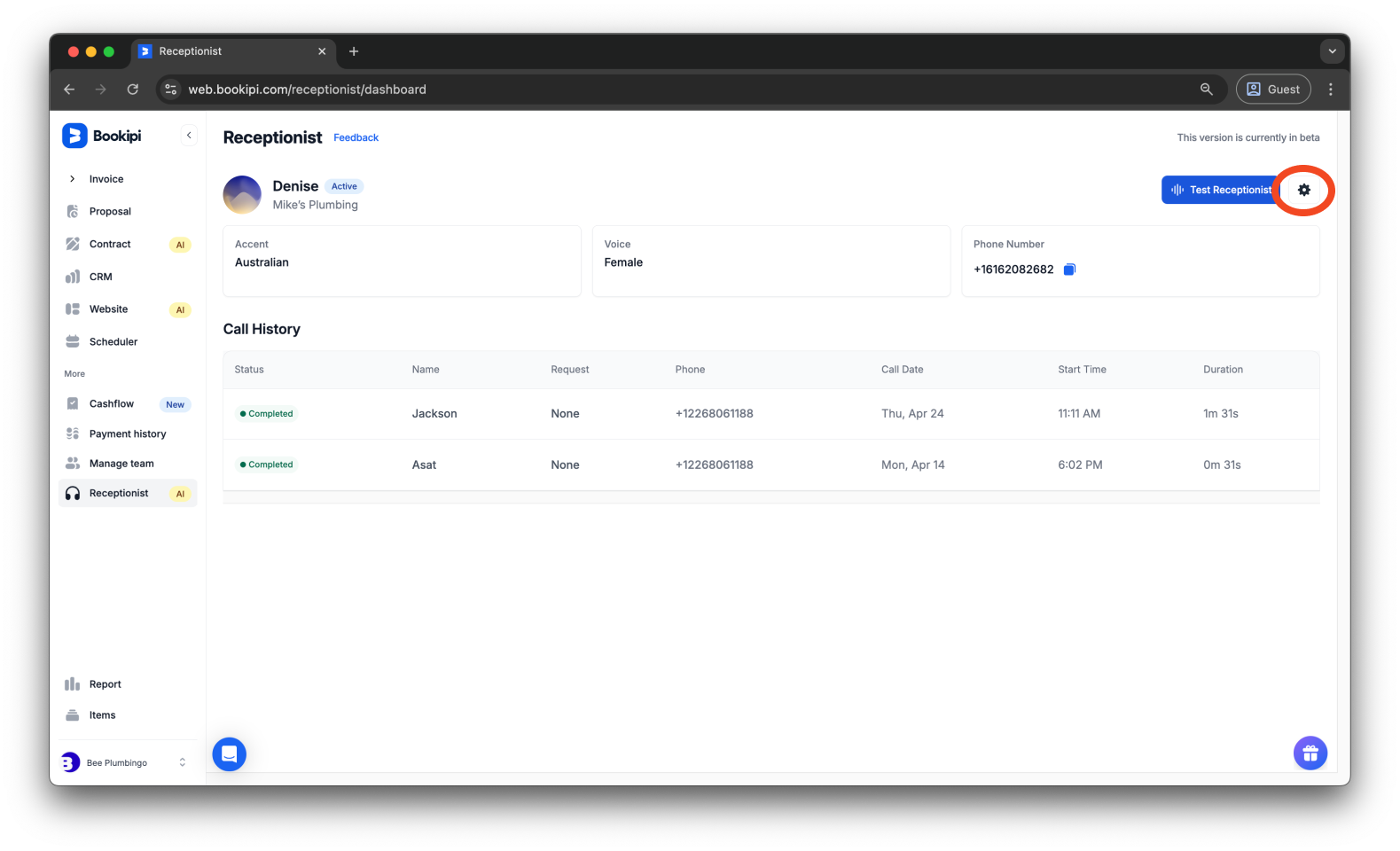The image size is (1400, 851).
Task: Click the Contract sidebar icon
Action: pos(73,244)
